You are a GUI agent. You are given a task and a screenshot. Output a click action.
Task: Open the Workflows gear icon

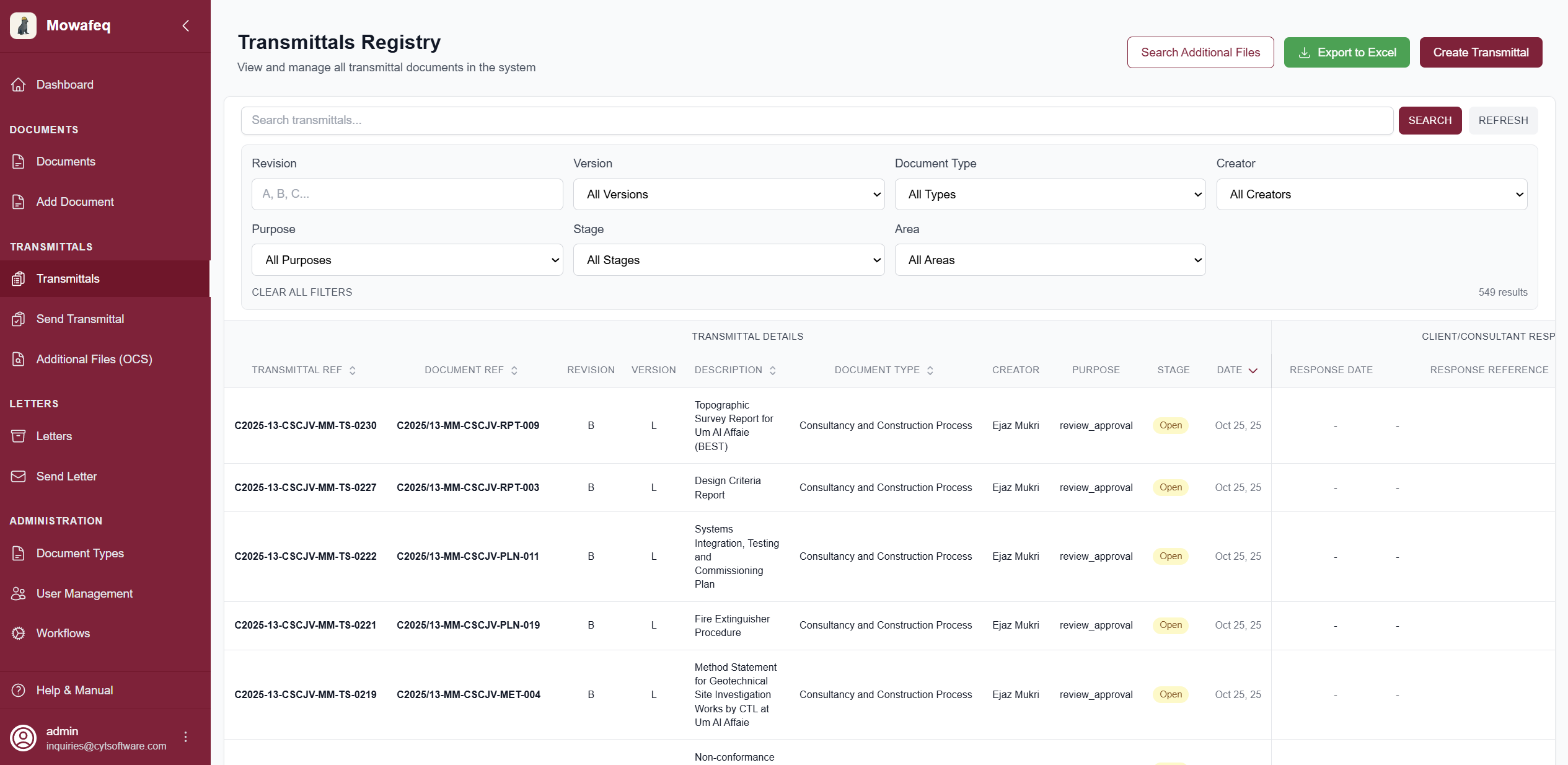click(19, 633)
